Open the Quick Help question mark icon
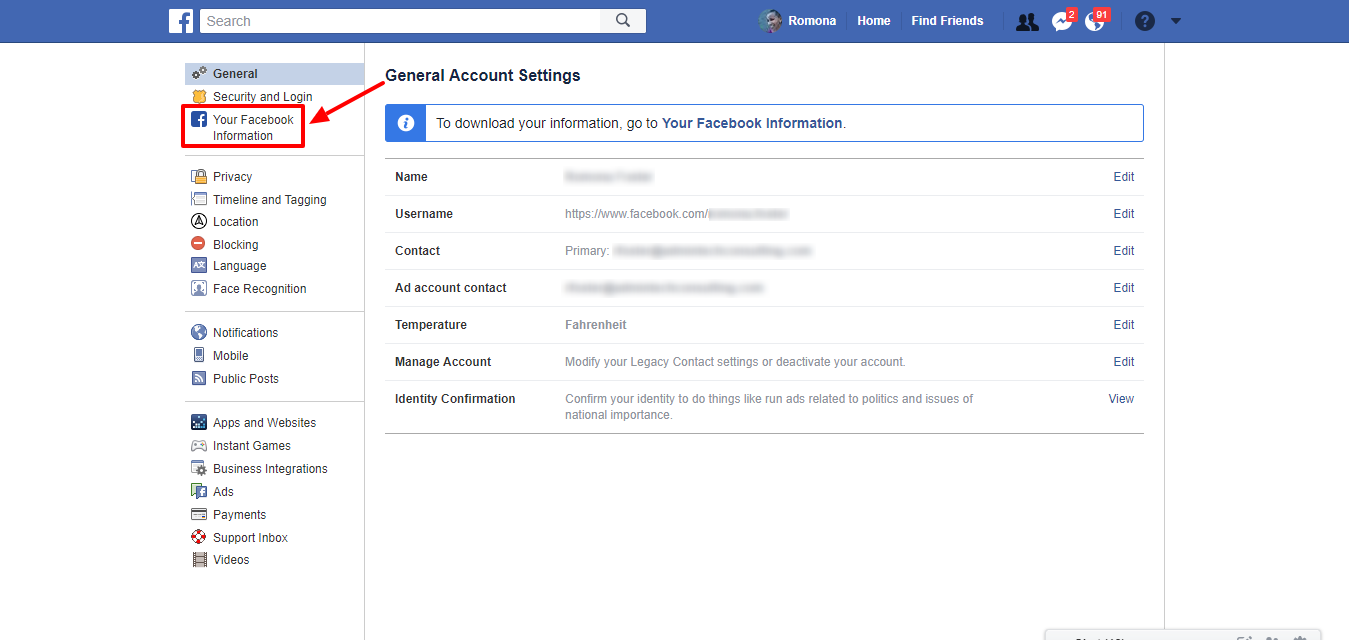 [1145, 21]
